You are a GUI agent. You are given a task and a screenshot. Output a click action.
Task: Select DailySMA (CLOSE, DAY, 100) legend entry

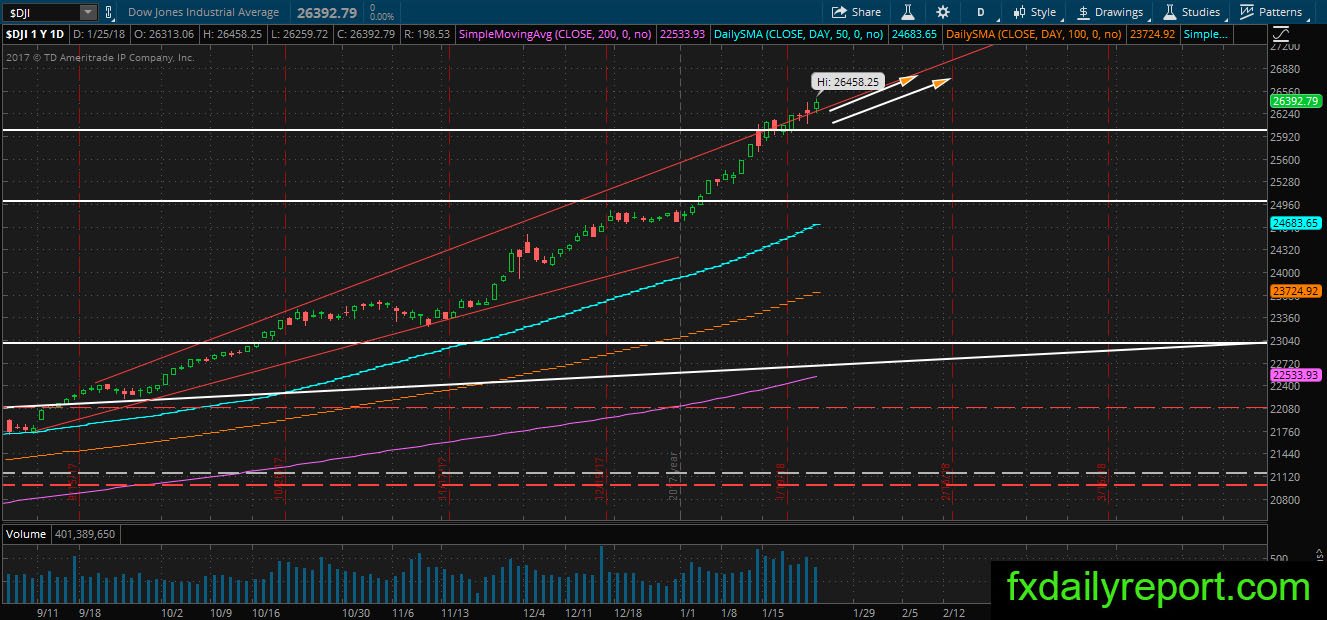[x=1033, y=34]
